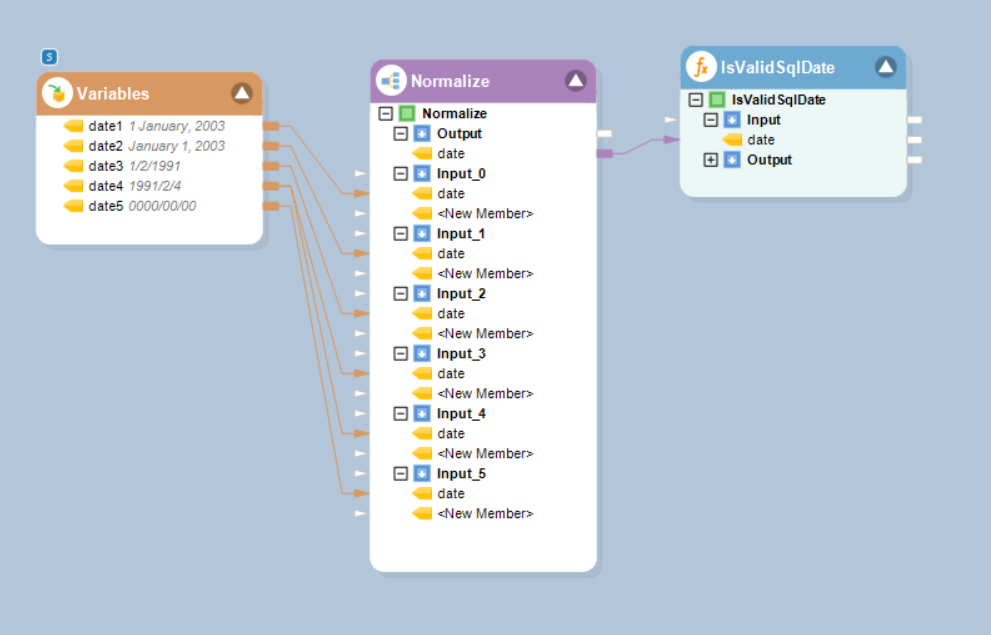Image resolution: width=991 pixels, height=635 pixels.
Task: Collapse the Variables node with triangle button
Action: (242, 94)
